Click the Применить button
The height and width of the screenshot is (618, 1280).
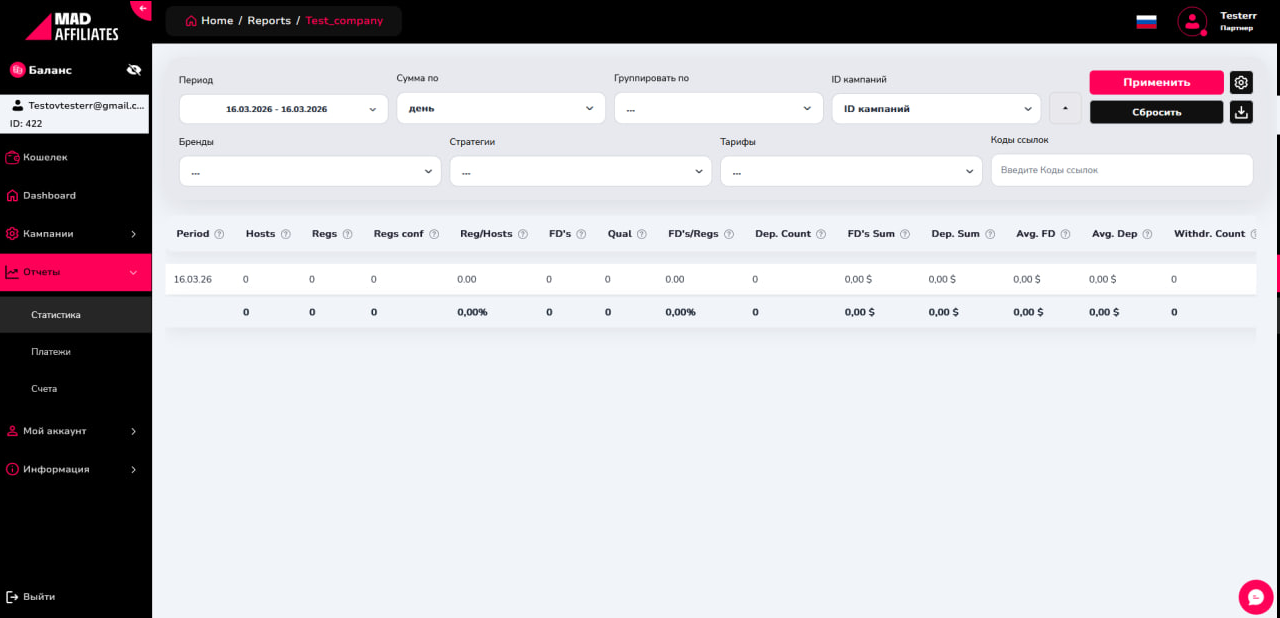click(1156, 83)
